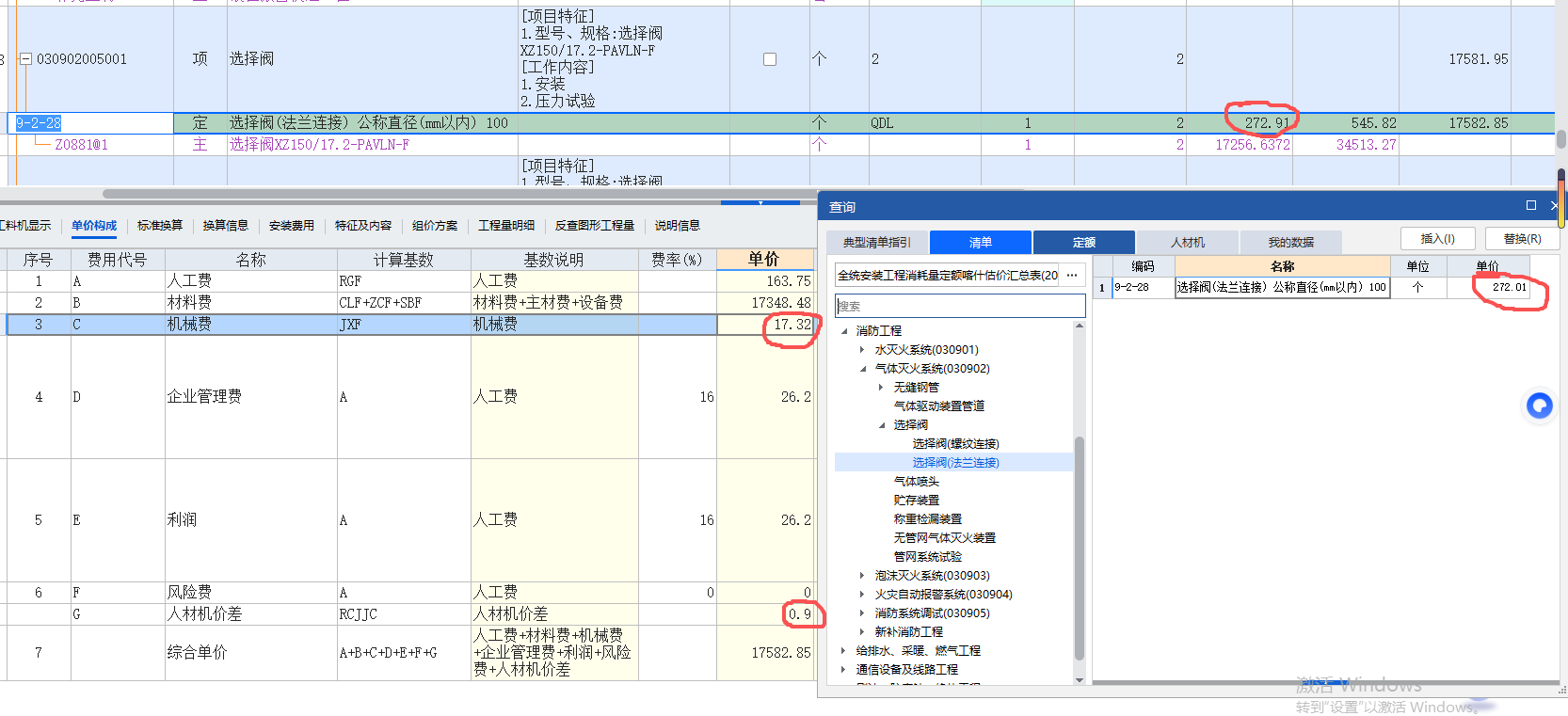Open the 工程量明细 tab
Screen dimensions: 1568x716
click(x=506, y=226)
